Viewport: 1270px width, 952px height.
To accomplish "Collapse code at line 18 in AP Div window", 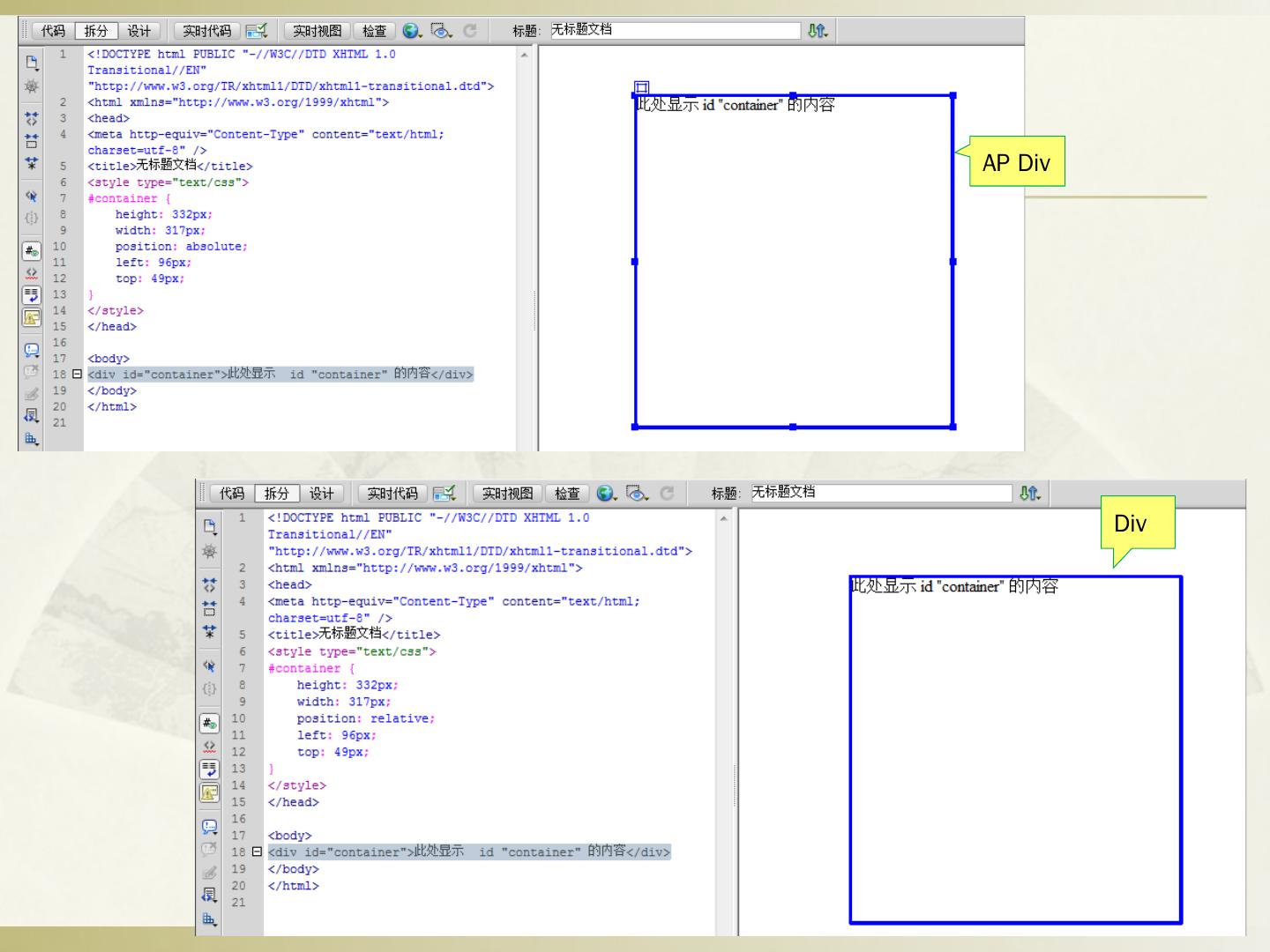I will (x=77, y=375).
